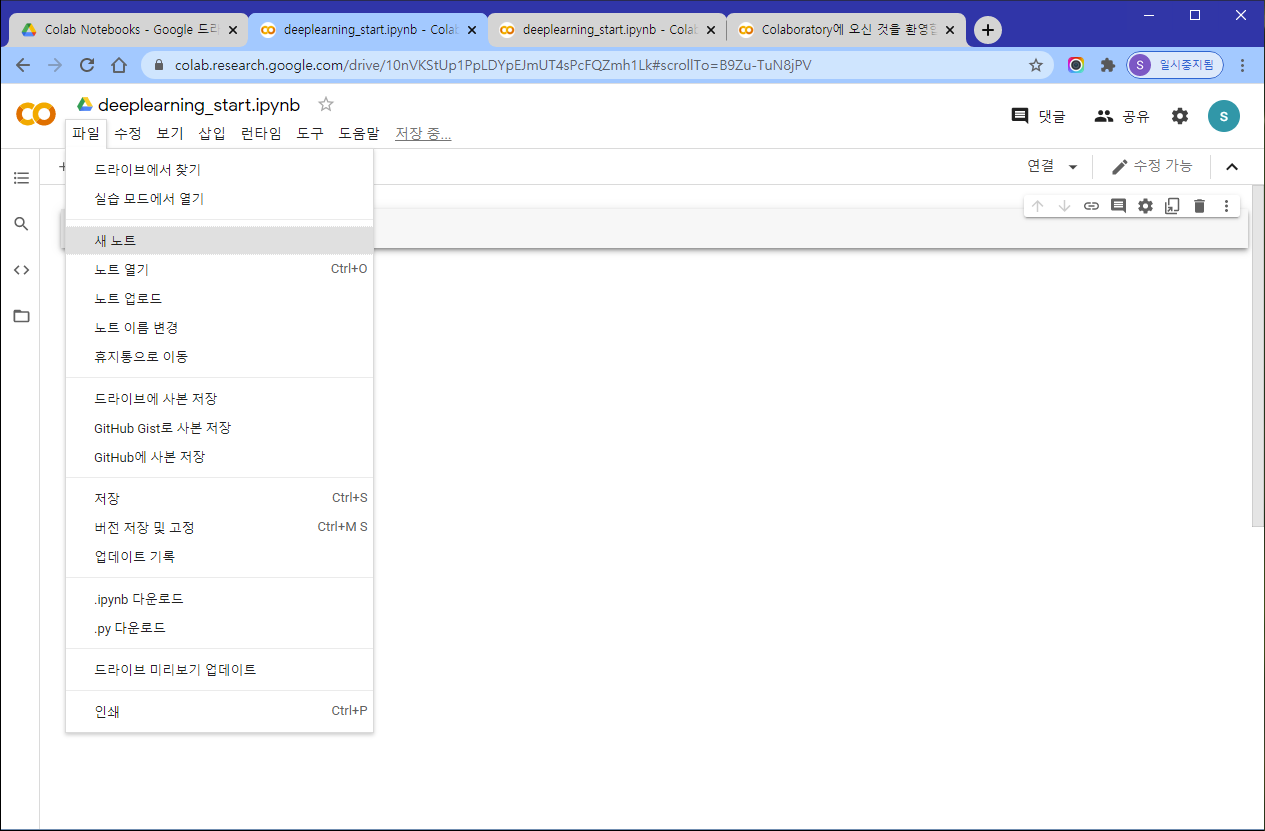Click the colorful extension icon in toolbar

click(x=1076, y=65)
